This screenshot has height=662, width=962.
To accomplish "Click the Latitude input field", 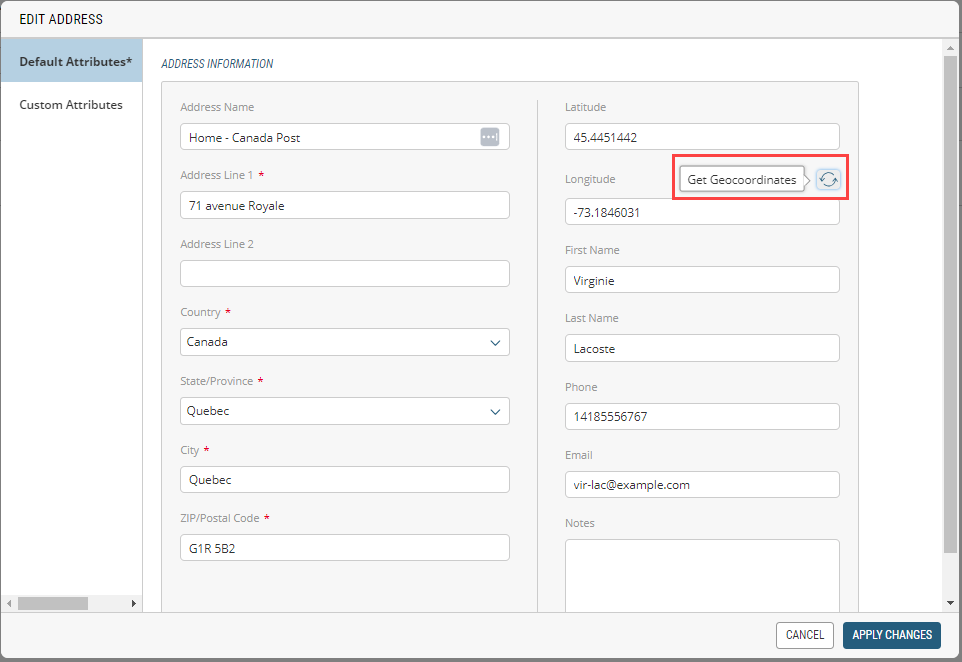I will coord(701,137).
